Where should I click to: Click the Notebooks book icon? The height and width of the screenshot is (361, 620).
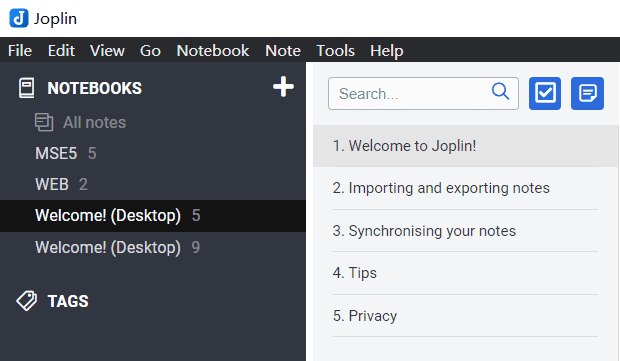pyautogui.click(x=26, y=88)
